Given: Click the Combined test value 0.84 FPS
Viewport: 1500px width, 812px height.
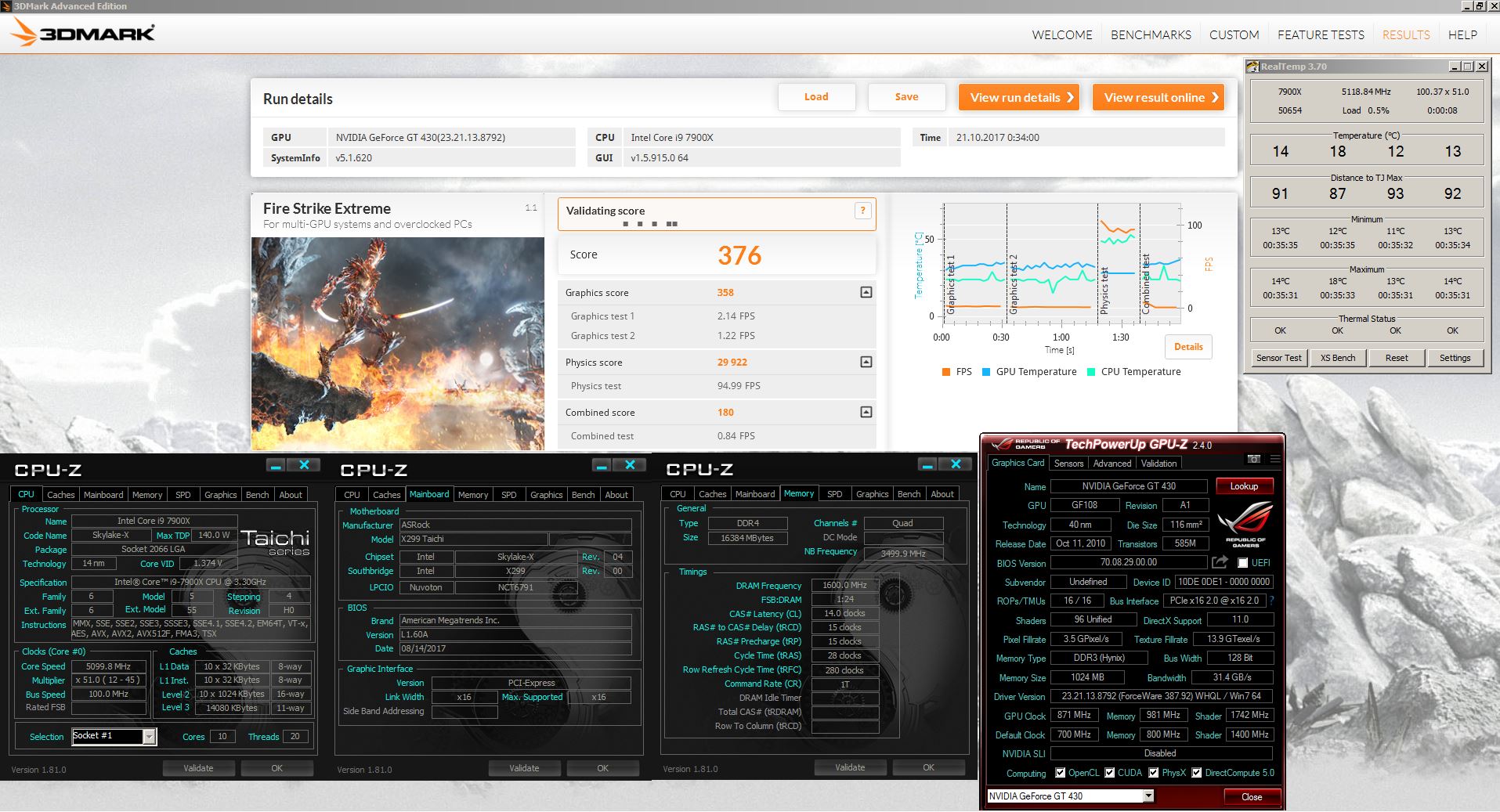Looking at the screenshot, I should click(x=736, y=436).
